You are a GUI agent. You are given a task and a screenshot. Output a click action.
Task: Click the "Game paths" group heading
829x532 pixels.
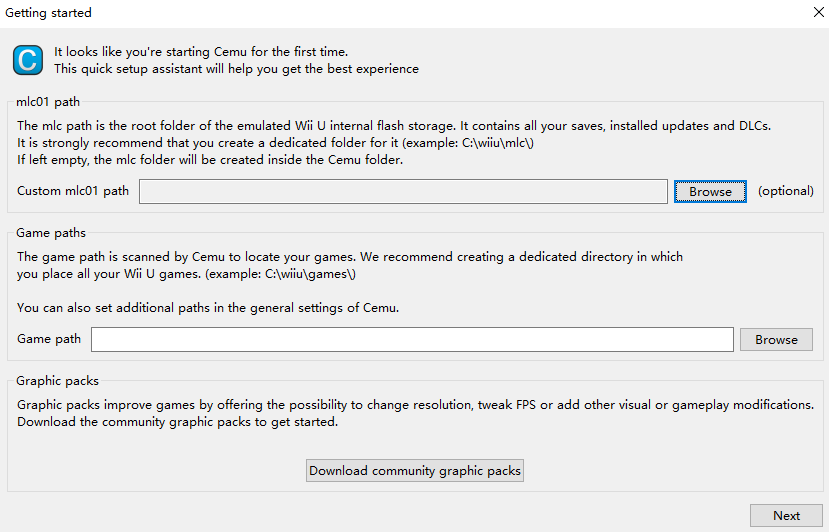click(51, 233)
